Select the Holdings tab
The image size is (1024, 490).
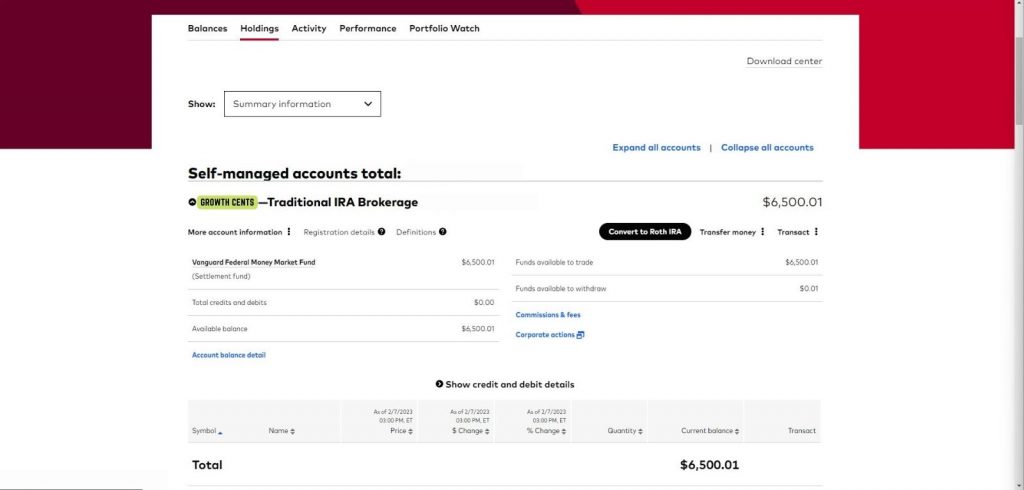[259, 29]
